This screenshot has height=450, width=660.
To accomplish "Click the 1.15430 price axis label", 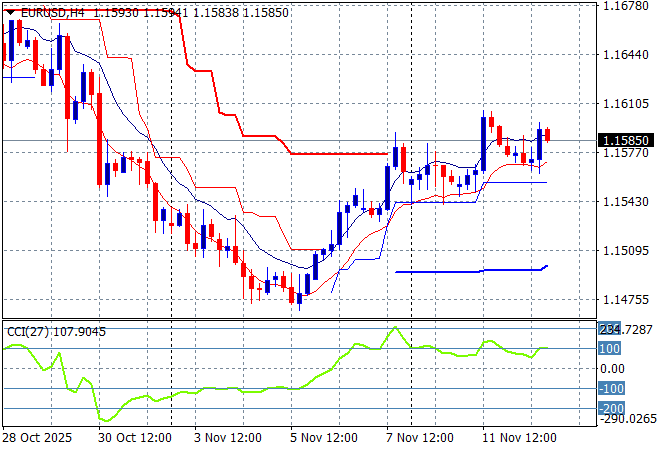I will coord(626,202).
